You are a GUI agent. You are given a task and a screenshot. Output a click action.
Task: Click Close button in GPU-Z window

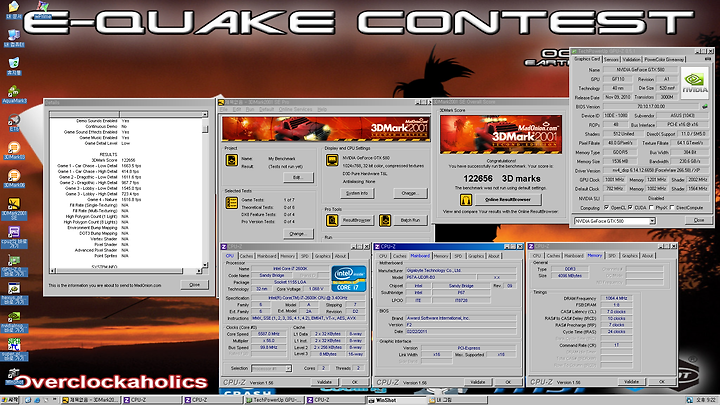(698, 220)
